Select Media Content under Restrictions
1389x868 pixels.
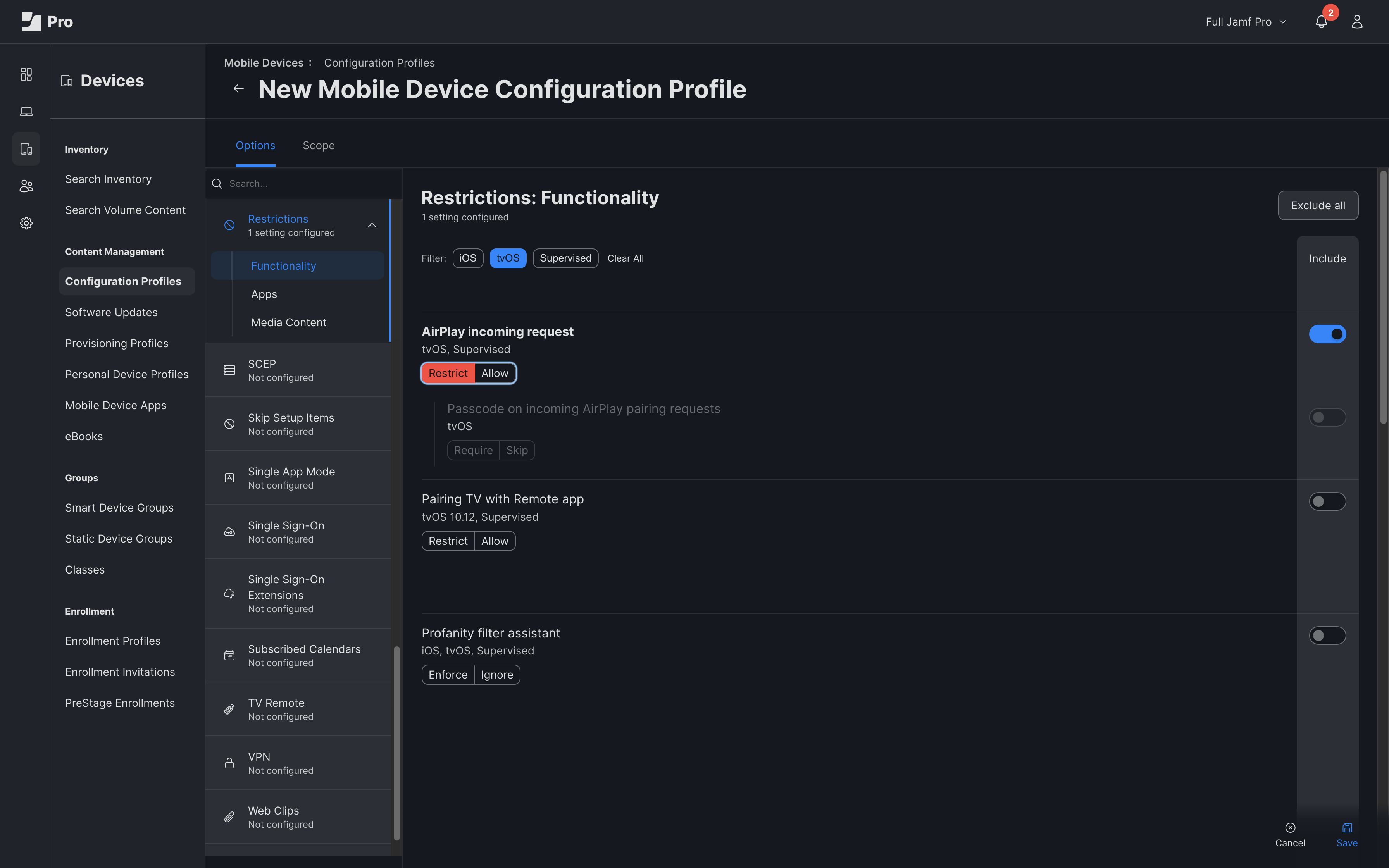(x=289, y=323)
